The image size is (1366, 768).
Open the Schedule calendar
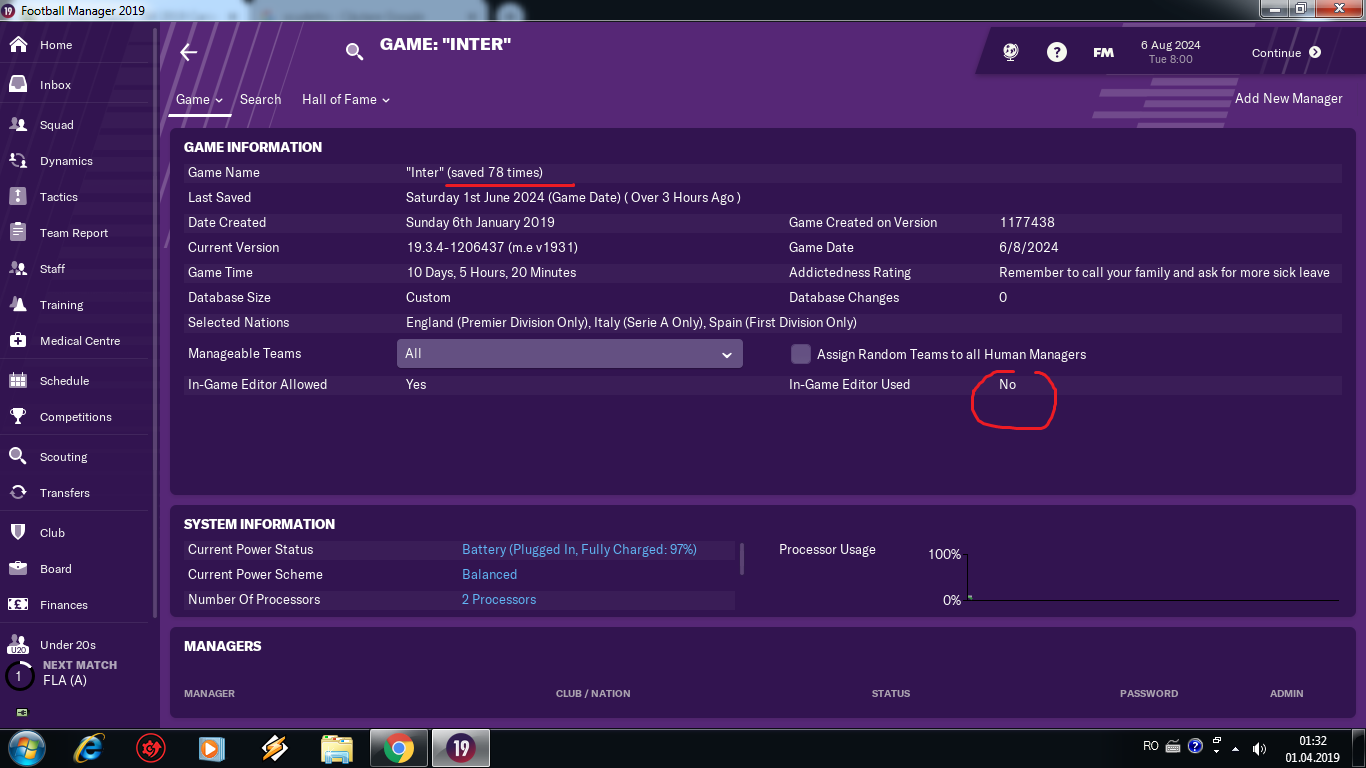[x=64, y=381]
